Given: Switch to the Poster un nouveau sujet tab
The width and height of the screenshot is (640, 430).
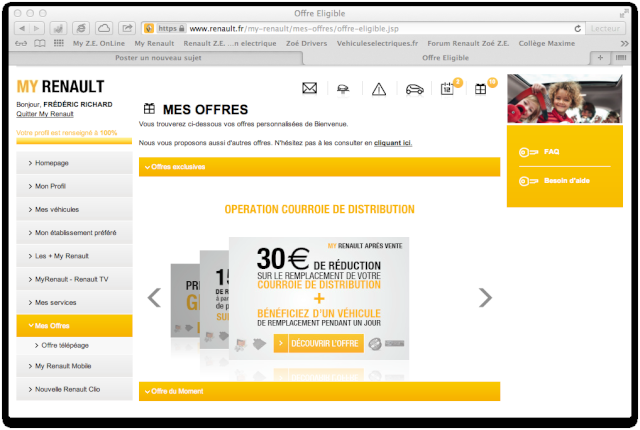Looking at the screenshot, I should tap(158, 58).
